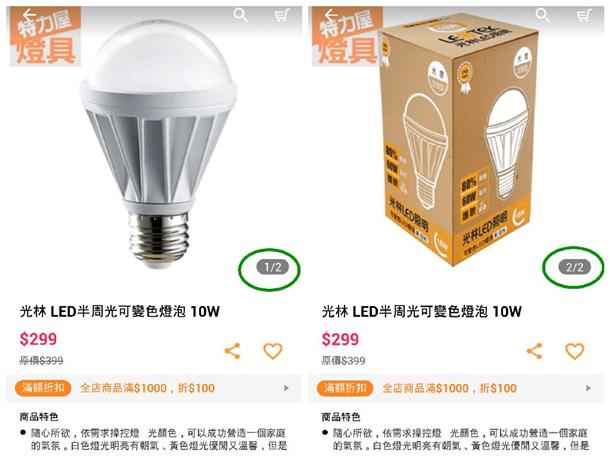Tap 滿額折扣 badge on left screen

pyautogui.click(x=43, y=388)
